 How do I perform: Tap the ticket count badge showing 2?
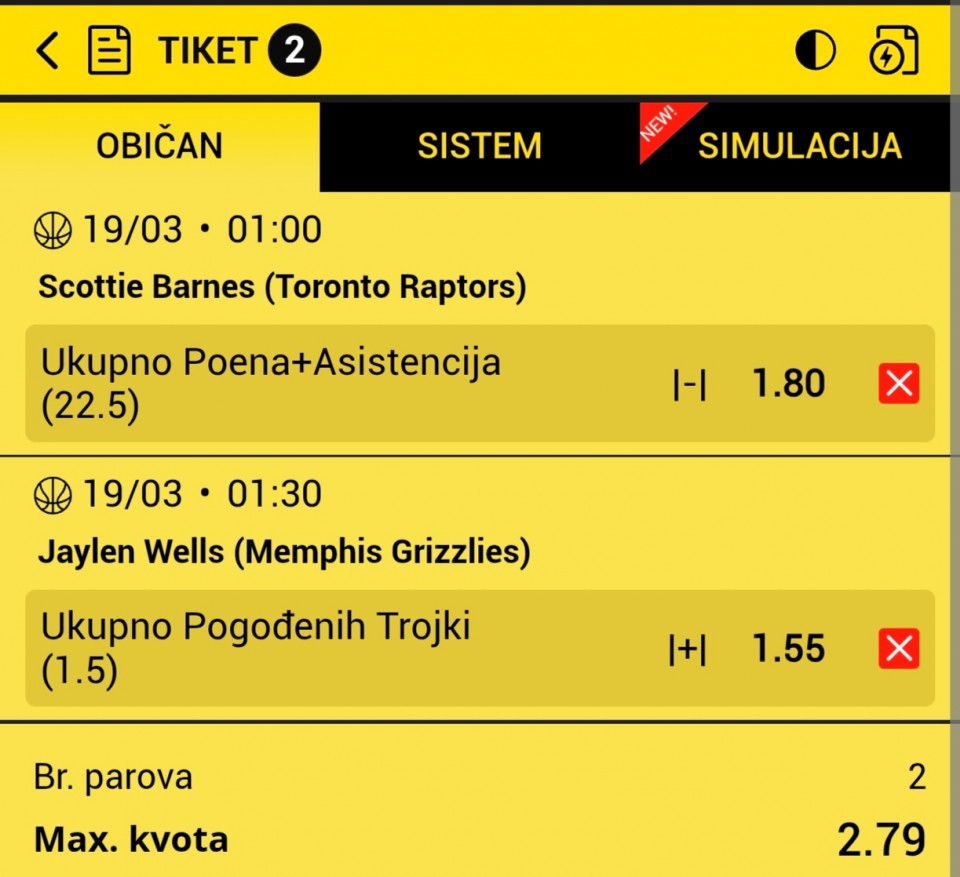[294, 51]
